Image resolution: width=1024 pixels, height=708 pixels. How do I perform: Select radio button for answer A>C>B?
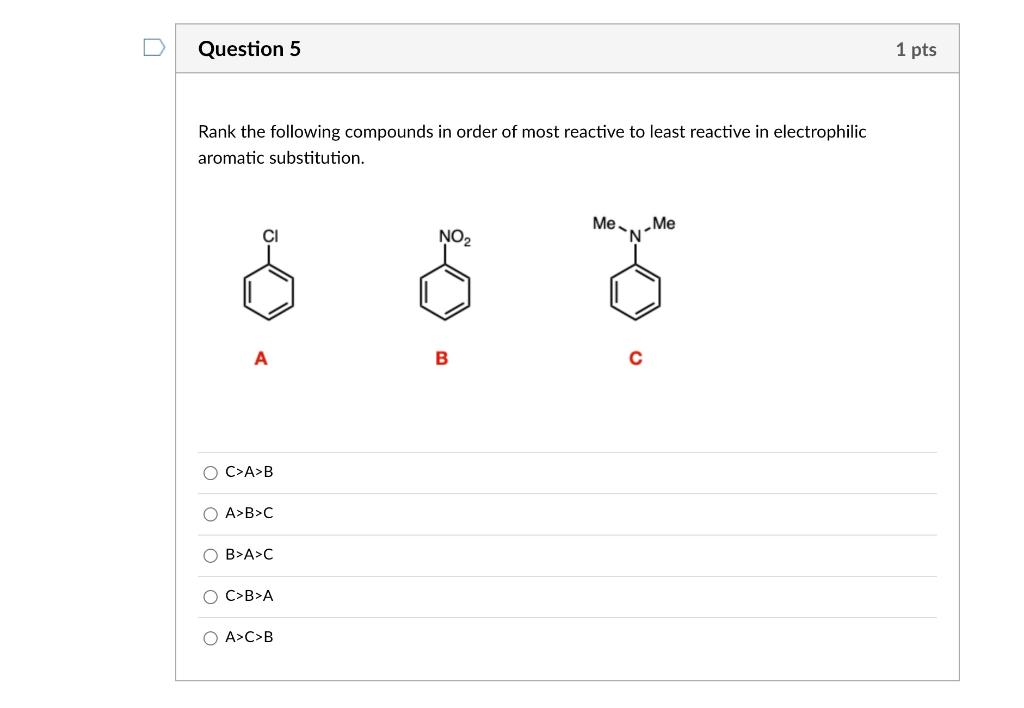(x=210, y=637)
